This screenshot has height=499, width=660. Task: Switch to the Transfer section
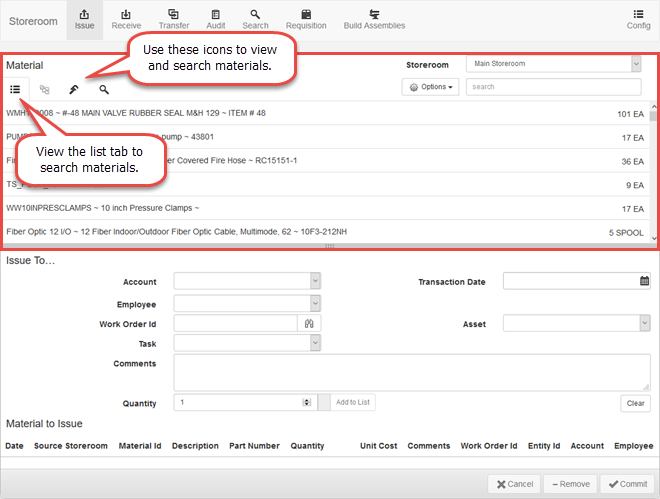point(174,19)
